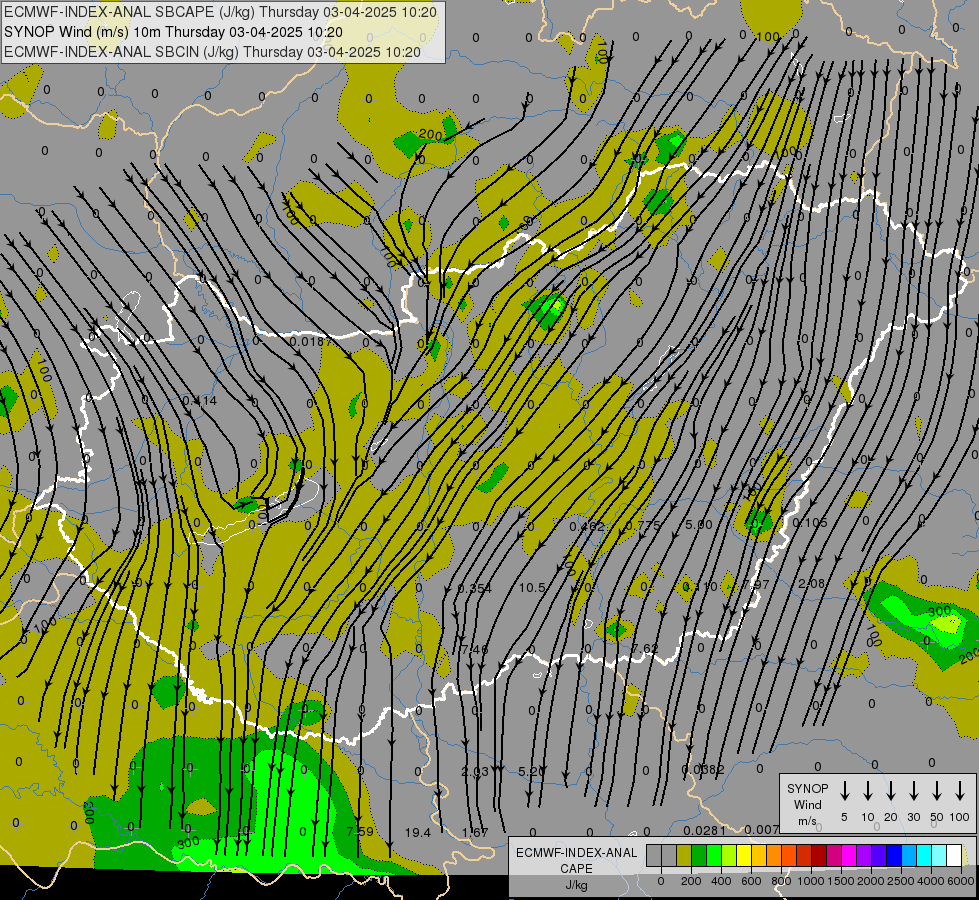The height and width of the screenshot is (900, 979).
Task: Click the wind legend arrow above 20
Action: click(x=891, y=791)
